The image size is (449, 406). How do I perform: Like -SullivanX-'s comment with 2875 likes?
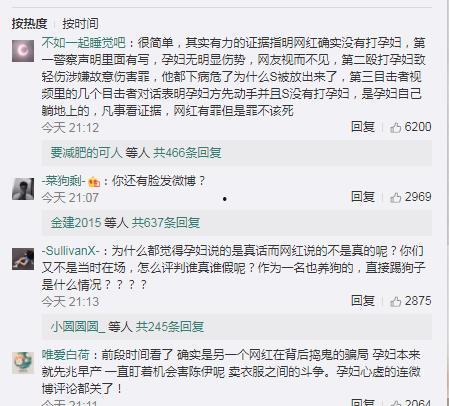(x=411, y=301)
